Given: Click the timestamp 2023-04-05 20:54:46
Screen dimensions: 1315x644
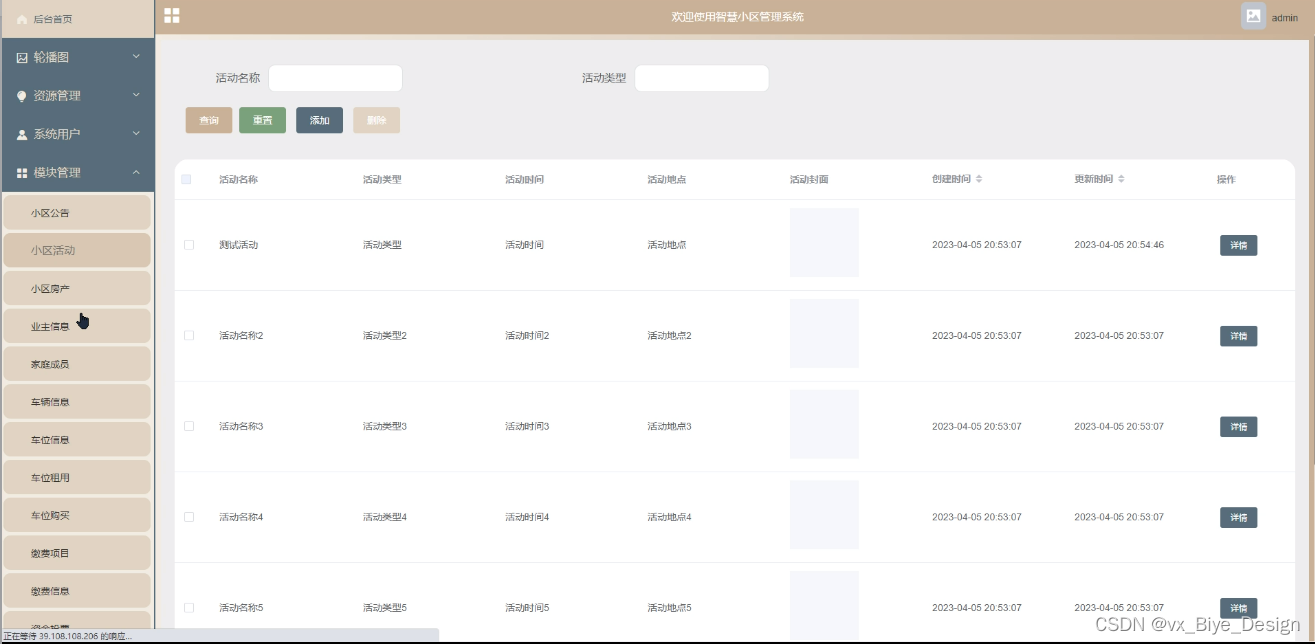Looking at the screenshot, I should tap(1119, 245).
